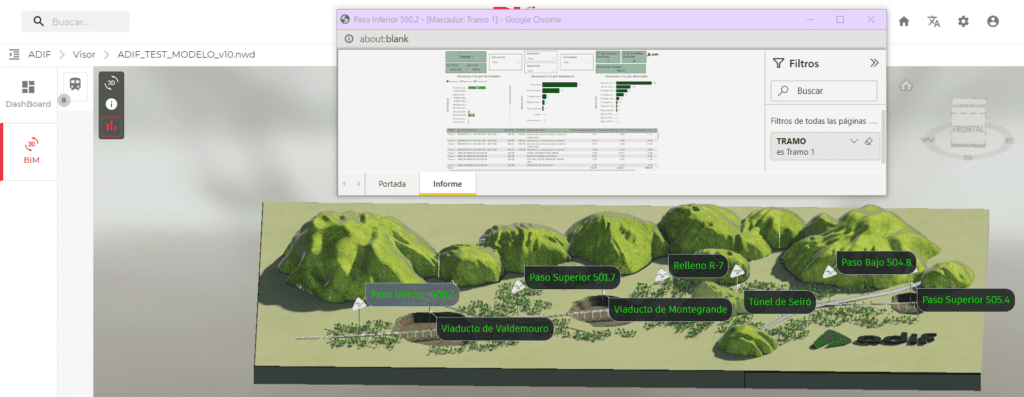Viewport: 1024px width, 397px height.
Task: Go to home via top-right house icon
Action: [x=904, y=22]
